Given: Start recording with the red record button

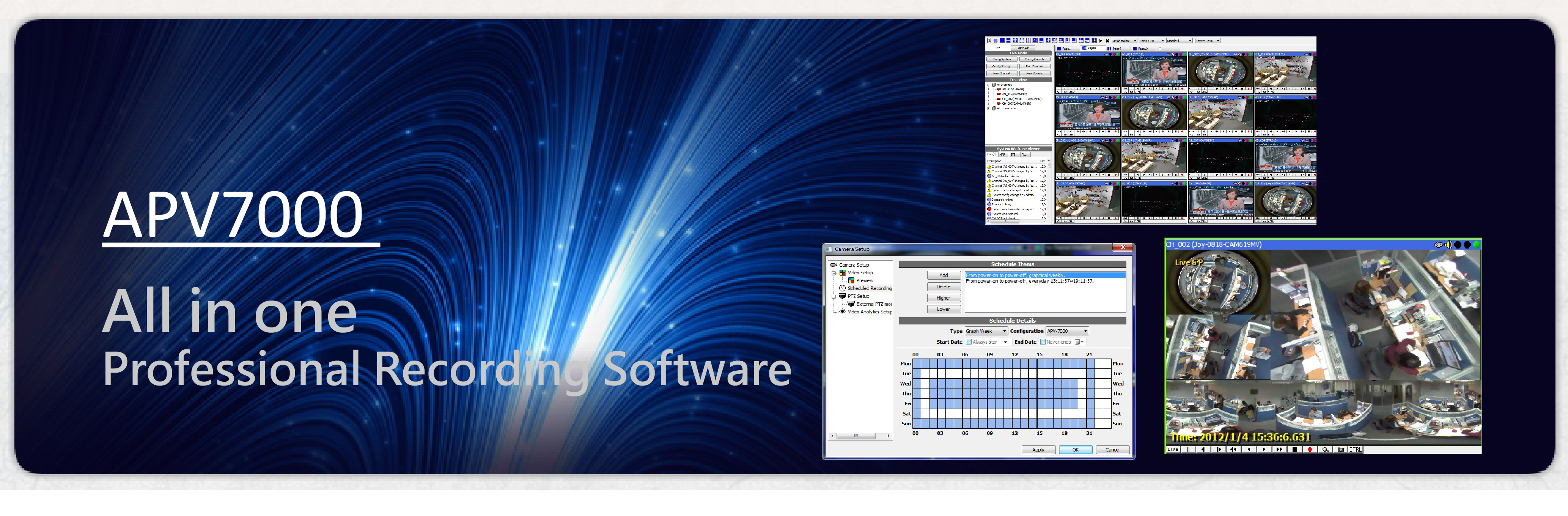Looking at the screenshot, I should (x=1310, y=450).
